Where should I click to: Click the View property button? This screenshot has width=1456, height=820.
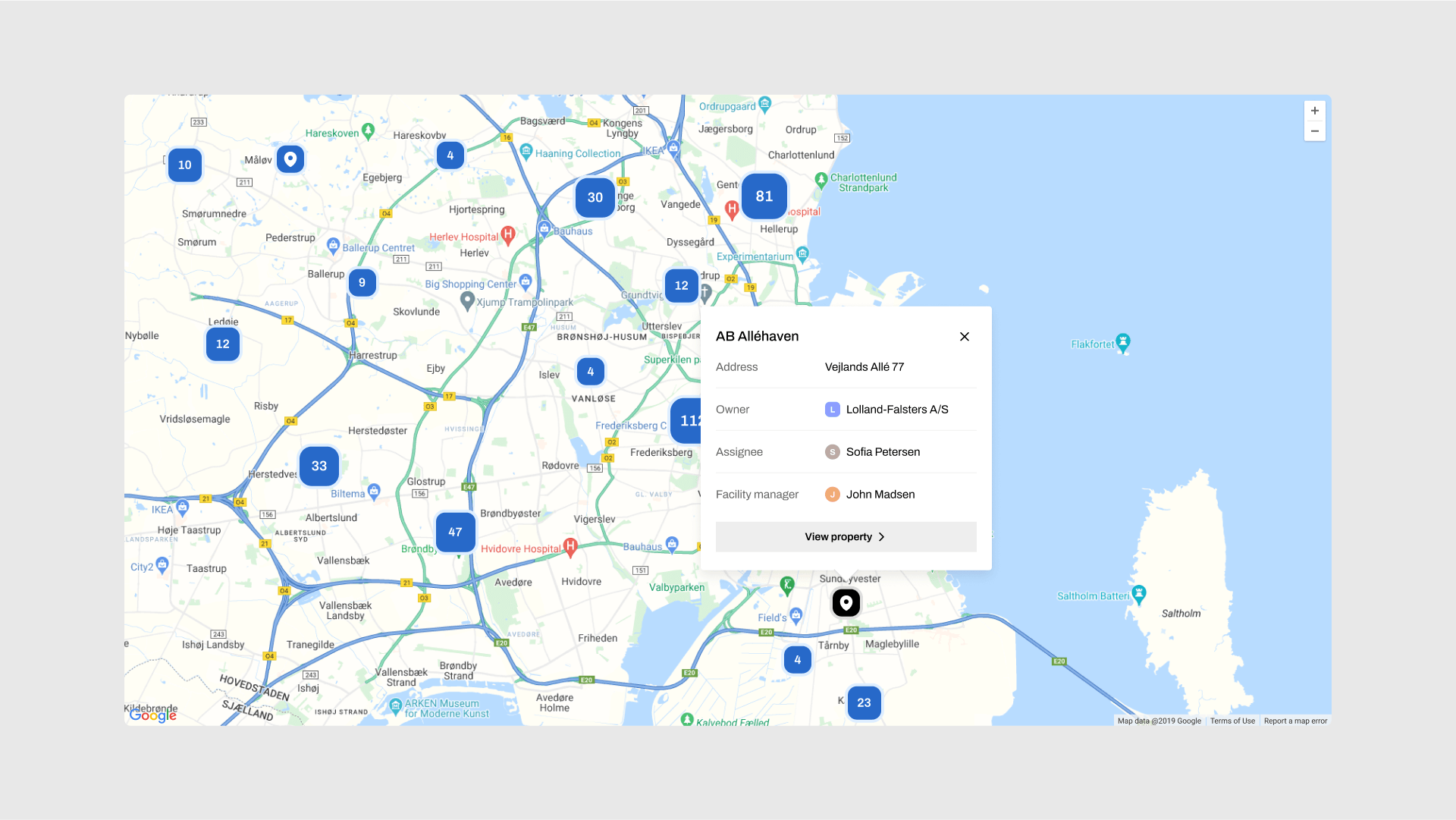(x=846, y=536)
